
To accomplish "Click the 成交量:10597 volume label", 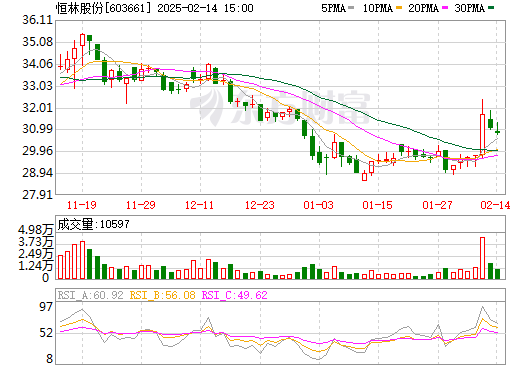I will click(93, 224).
